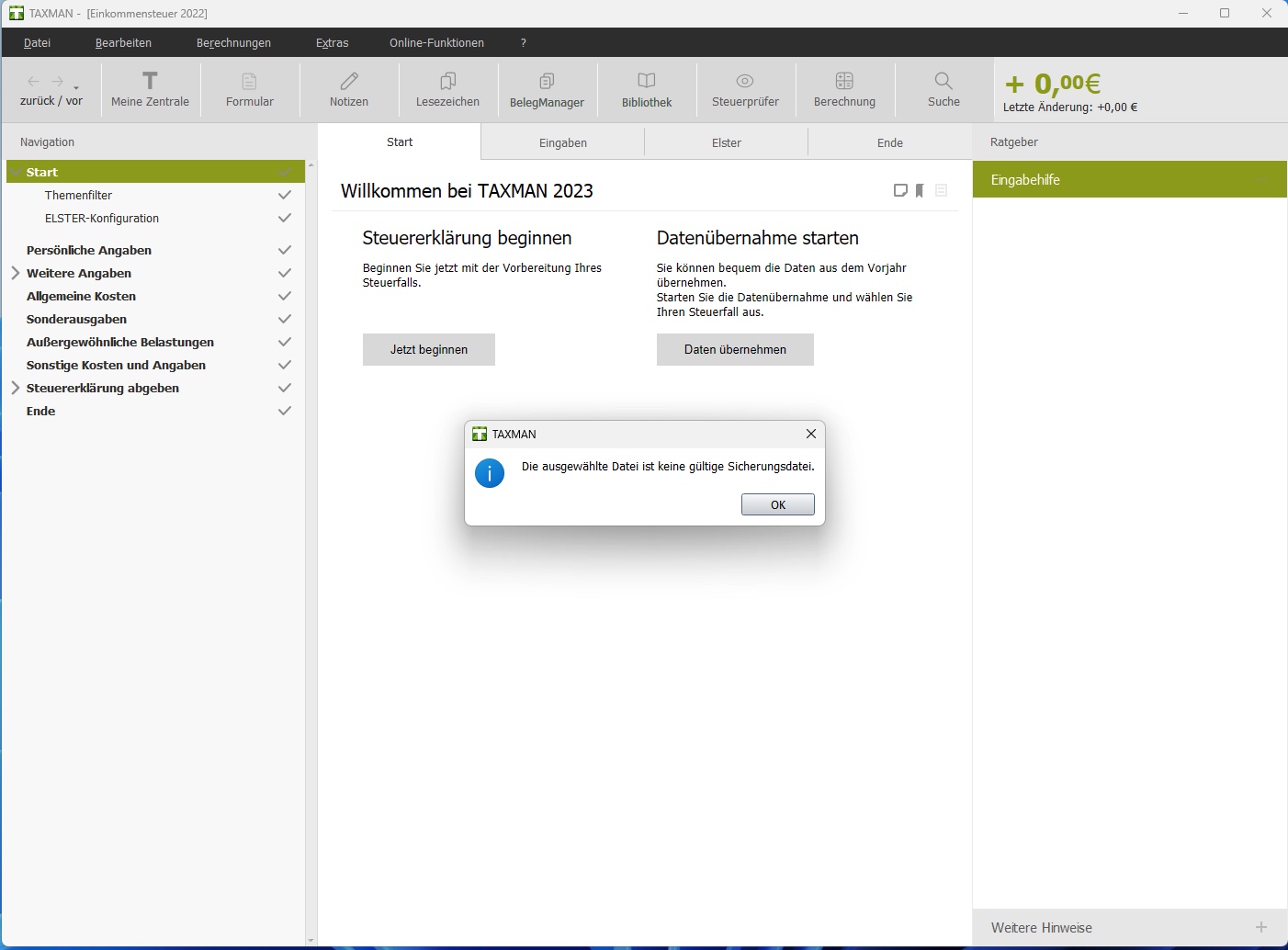The image size is (1288, 950).
Task: Click the checkmark on Sonderausgaben row
Action: (285, 319)
